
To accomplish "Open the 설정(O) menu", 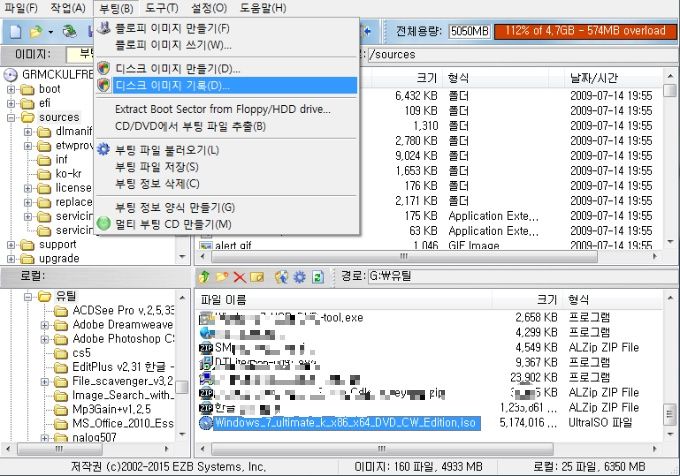I will coord(209,8).
